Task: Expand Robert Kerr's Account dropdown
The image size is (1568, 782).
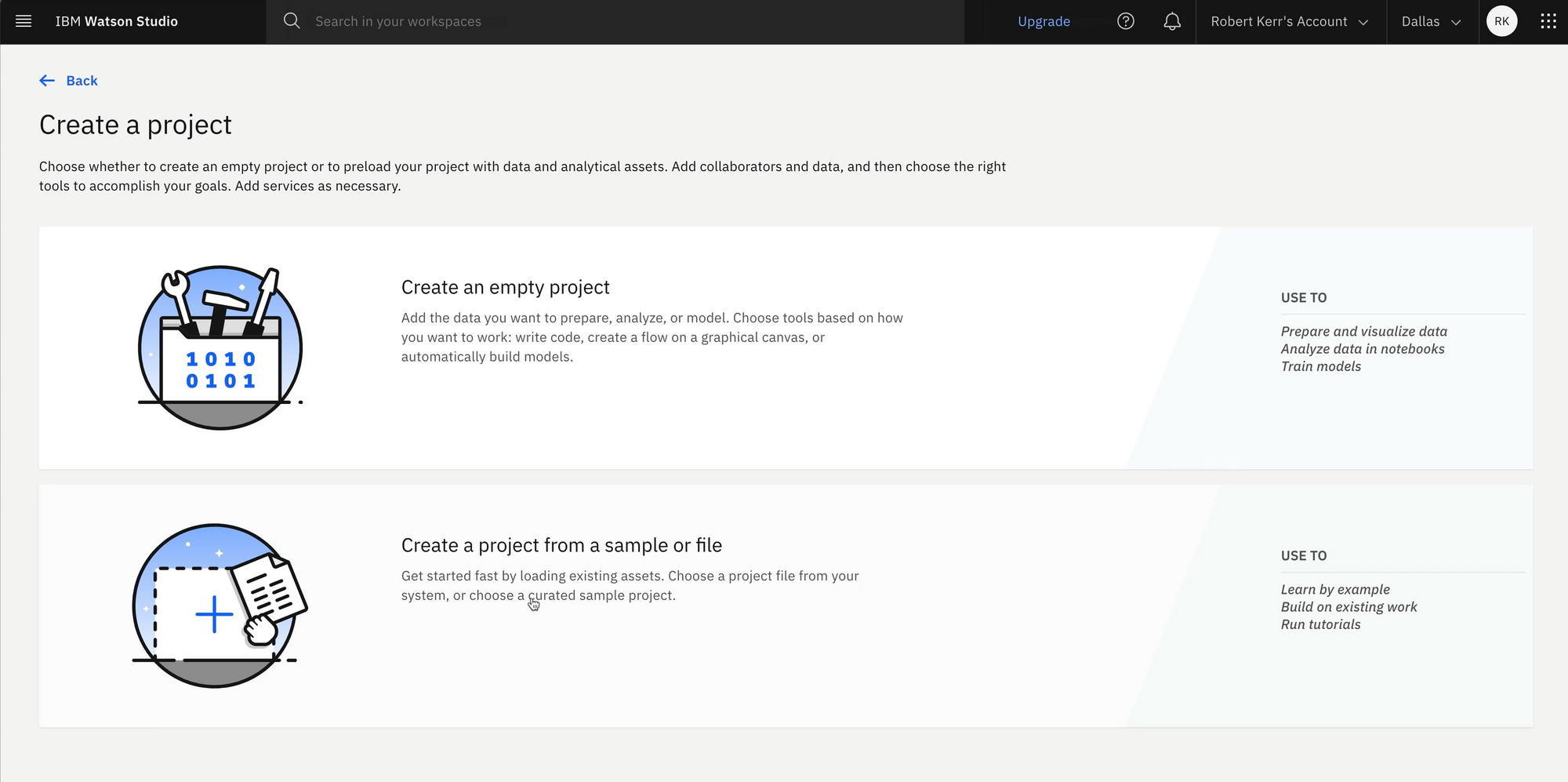Action: coord(1290,21)
